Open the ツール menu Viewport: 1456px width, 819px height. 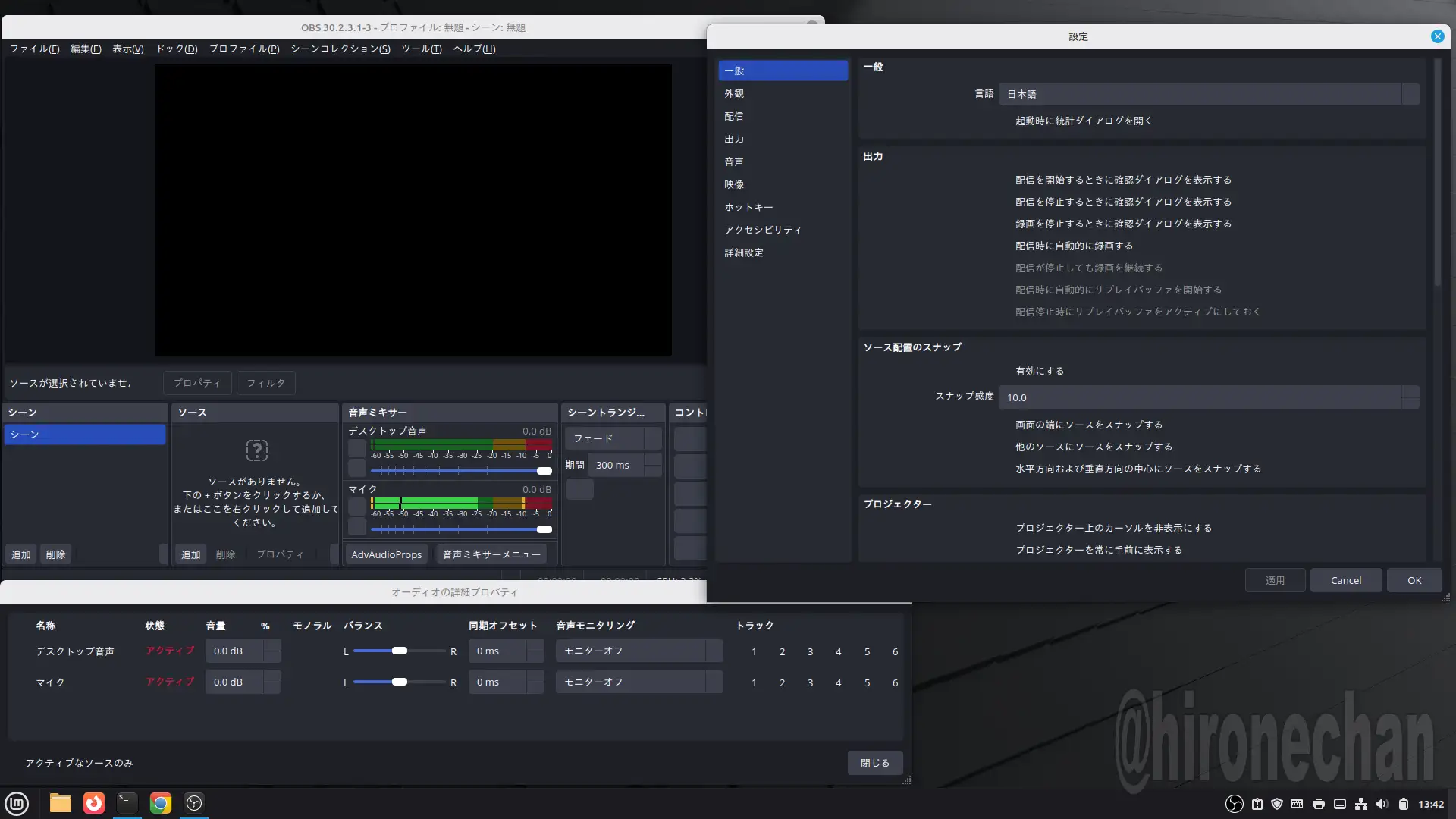(x=421, y=49)
